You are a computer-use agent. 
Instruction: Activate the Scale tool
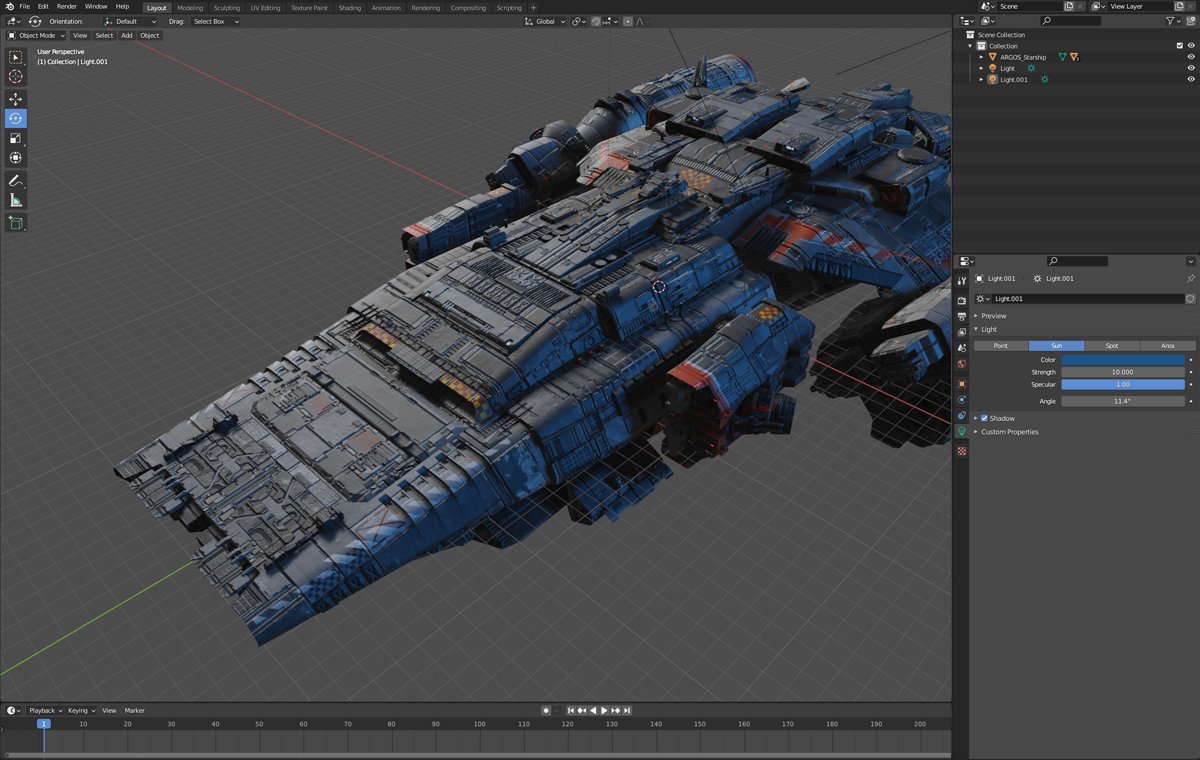tap(16, 138)
